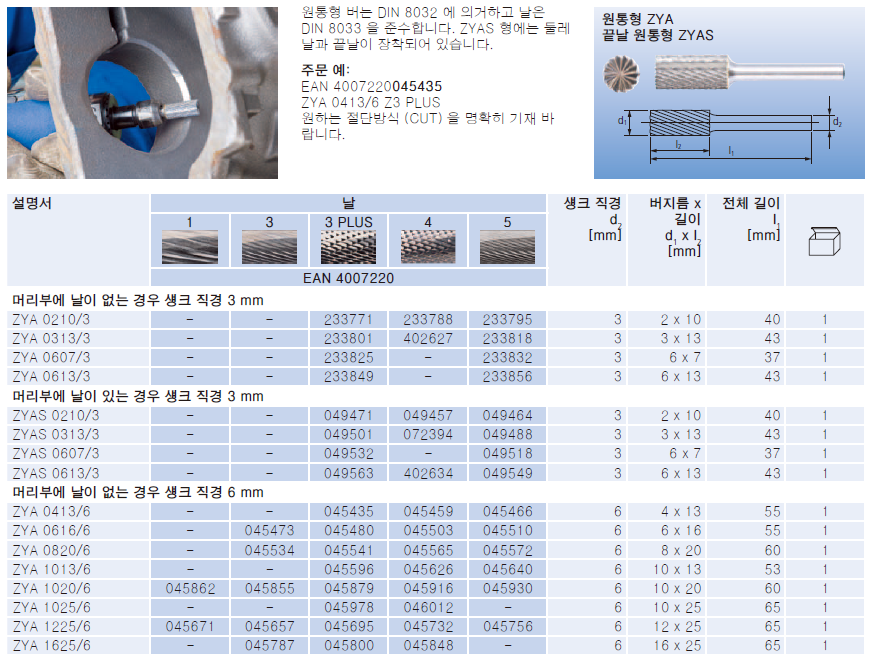872x658 pixels.
Task: Select EAN code 233771
Action: coord(348,320)
